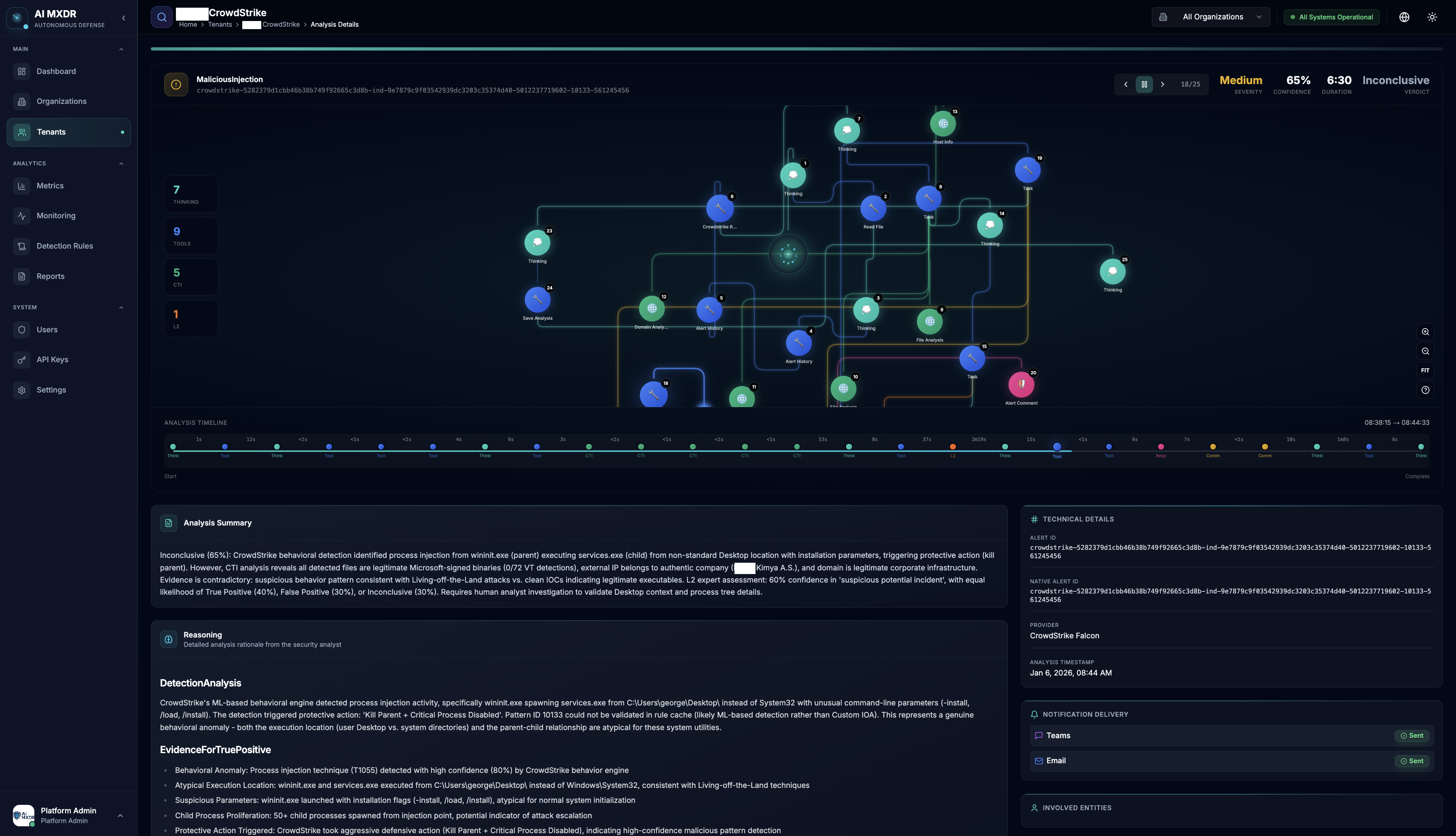Advance to next analysis step

pyautogui.click(x=1162, y=84)
